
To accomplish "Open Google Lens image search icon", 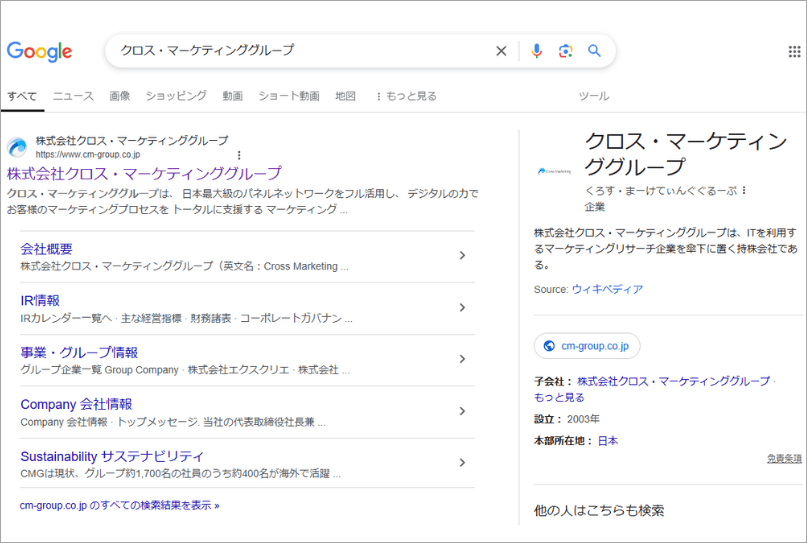I will 566,51.
